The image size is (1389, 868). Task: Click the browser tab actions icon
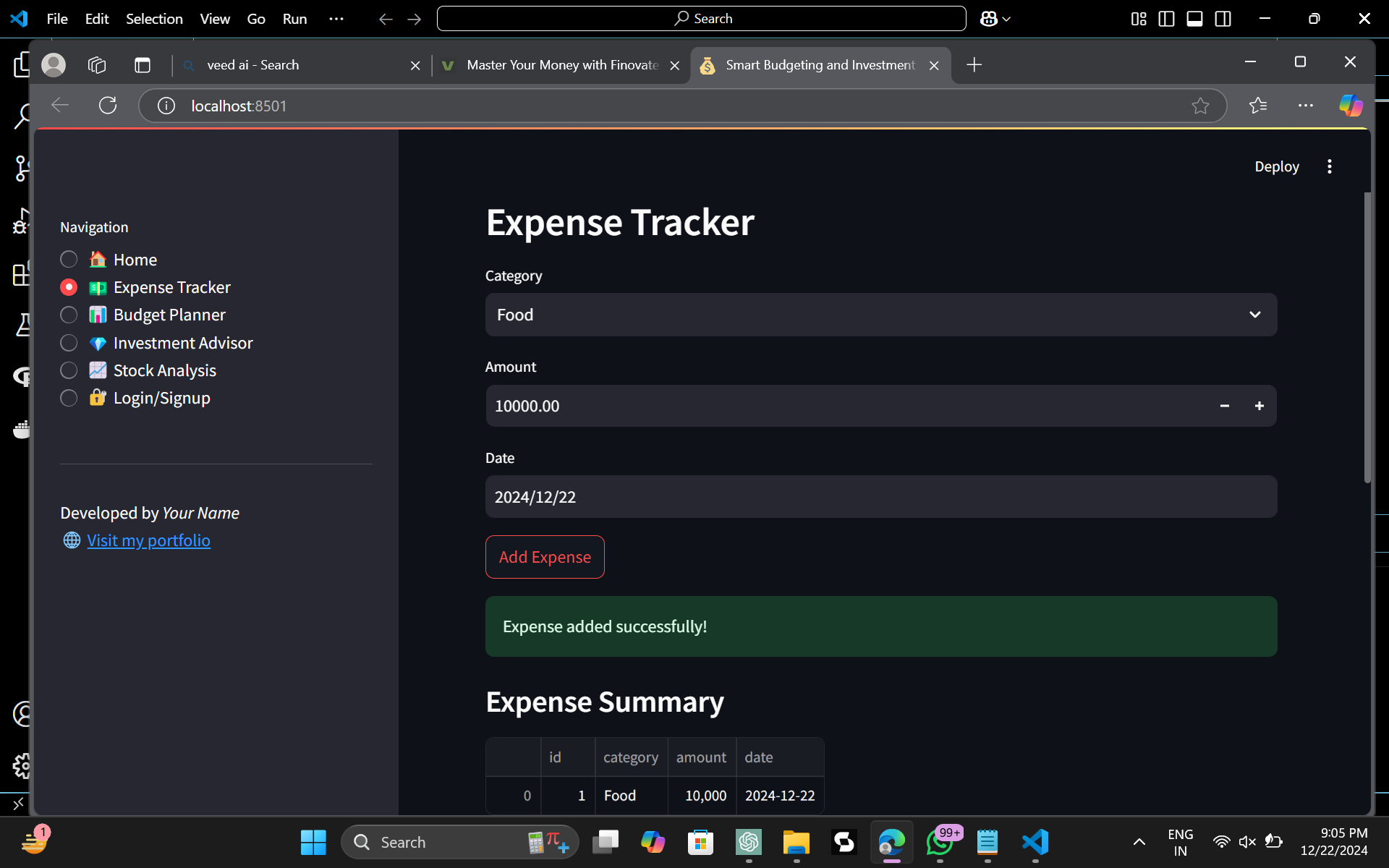[143, 65]
